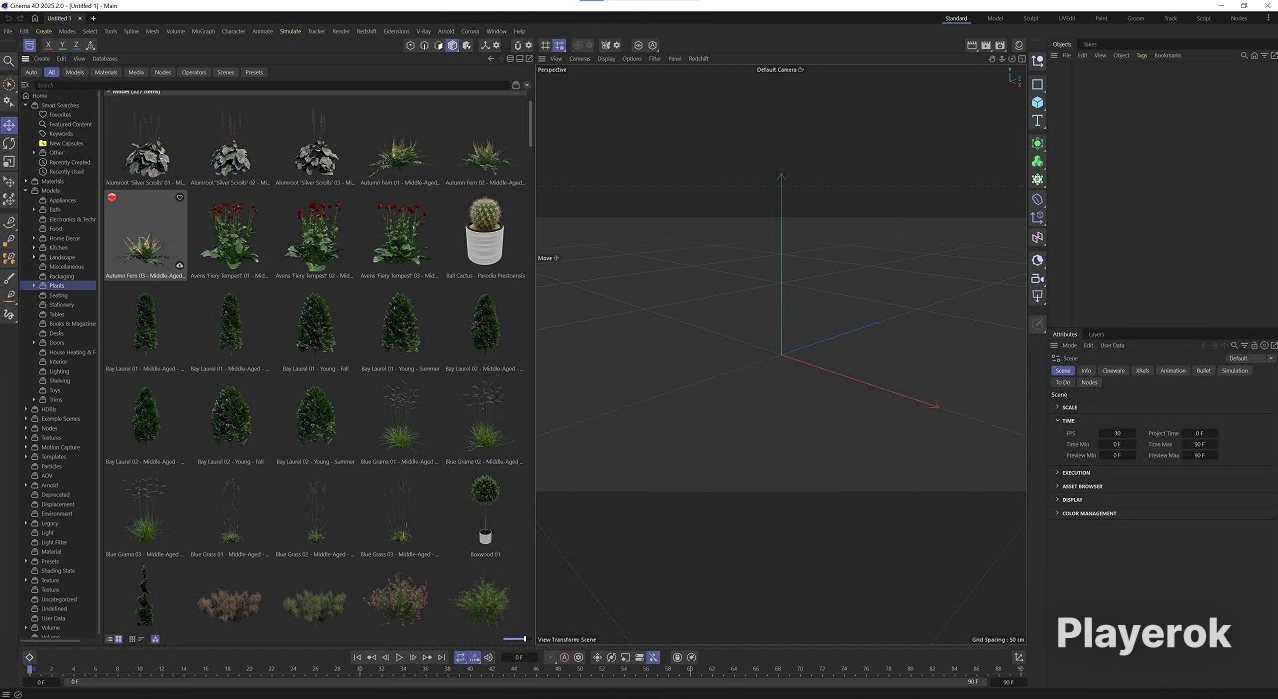Switch to the Takes tab
The height and width of the screenshot is (699, 1278).
[x=1090, y=44]
